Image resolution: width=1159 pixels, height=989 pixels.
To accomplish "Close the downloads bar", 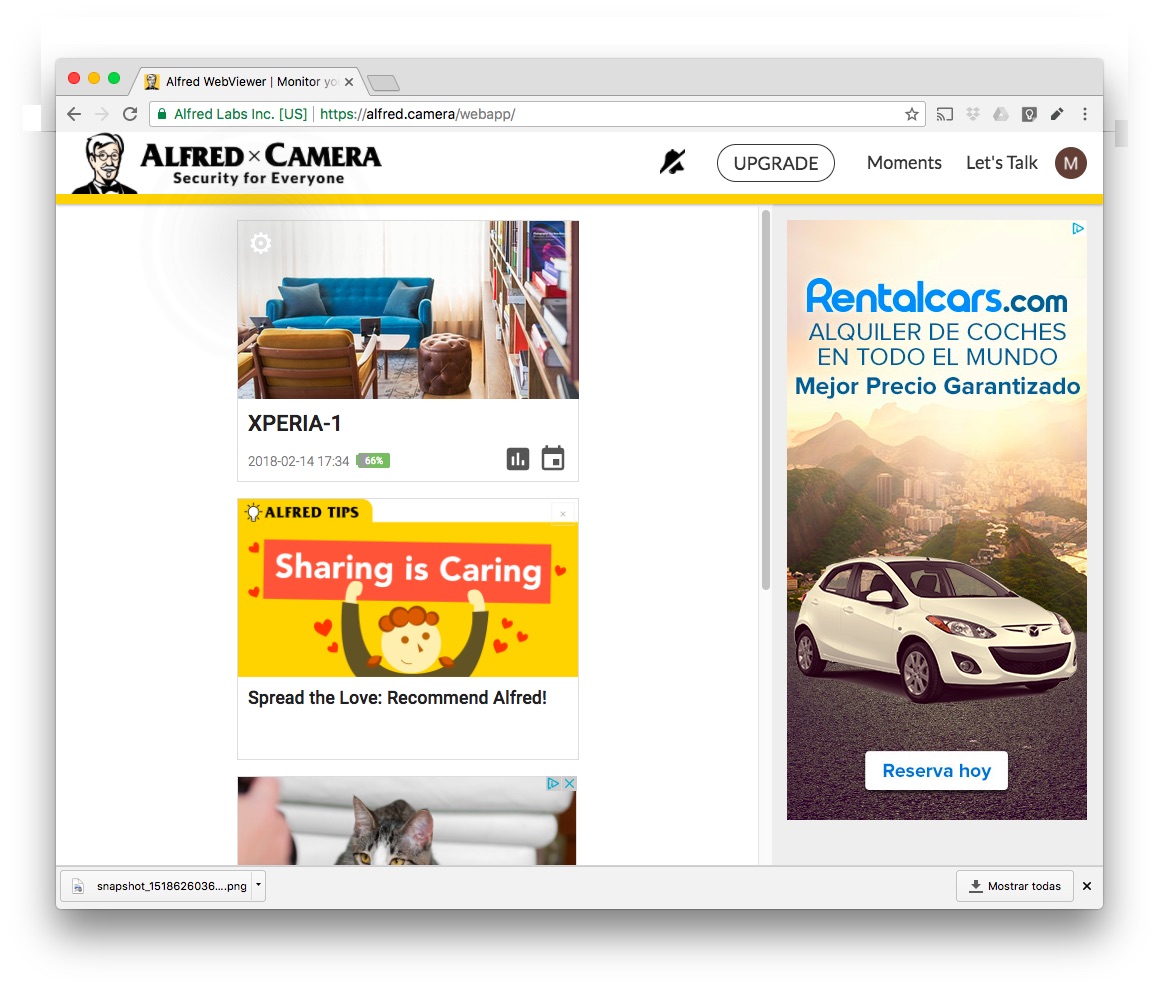I will (x=1087, y=886).
